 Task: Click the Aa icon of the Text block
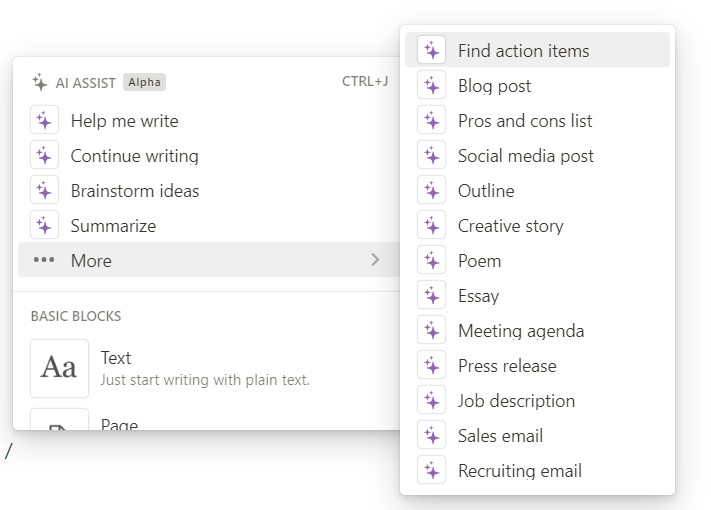coord(59,368)
